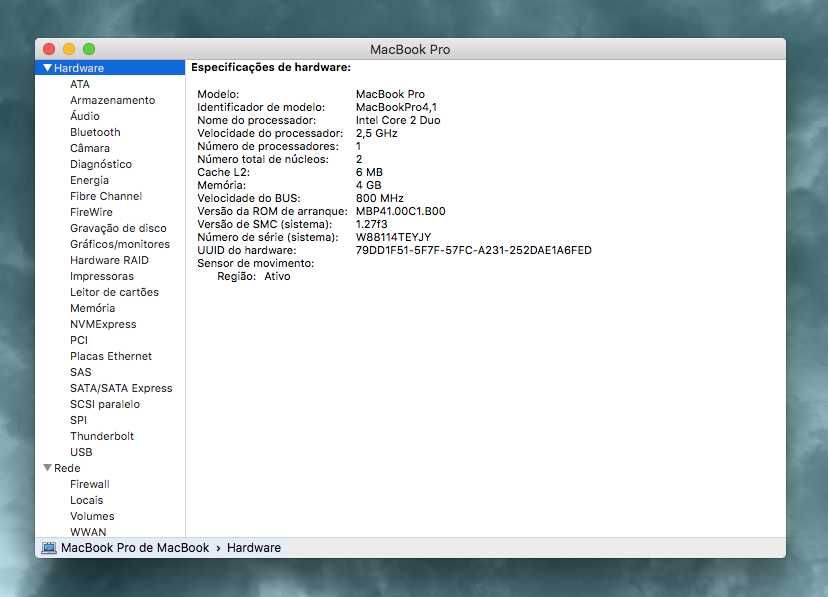828x597 pixels.
Task: Open Fibre Channel entry
Action: tap(106, 196)
